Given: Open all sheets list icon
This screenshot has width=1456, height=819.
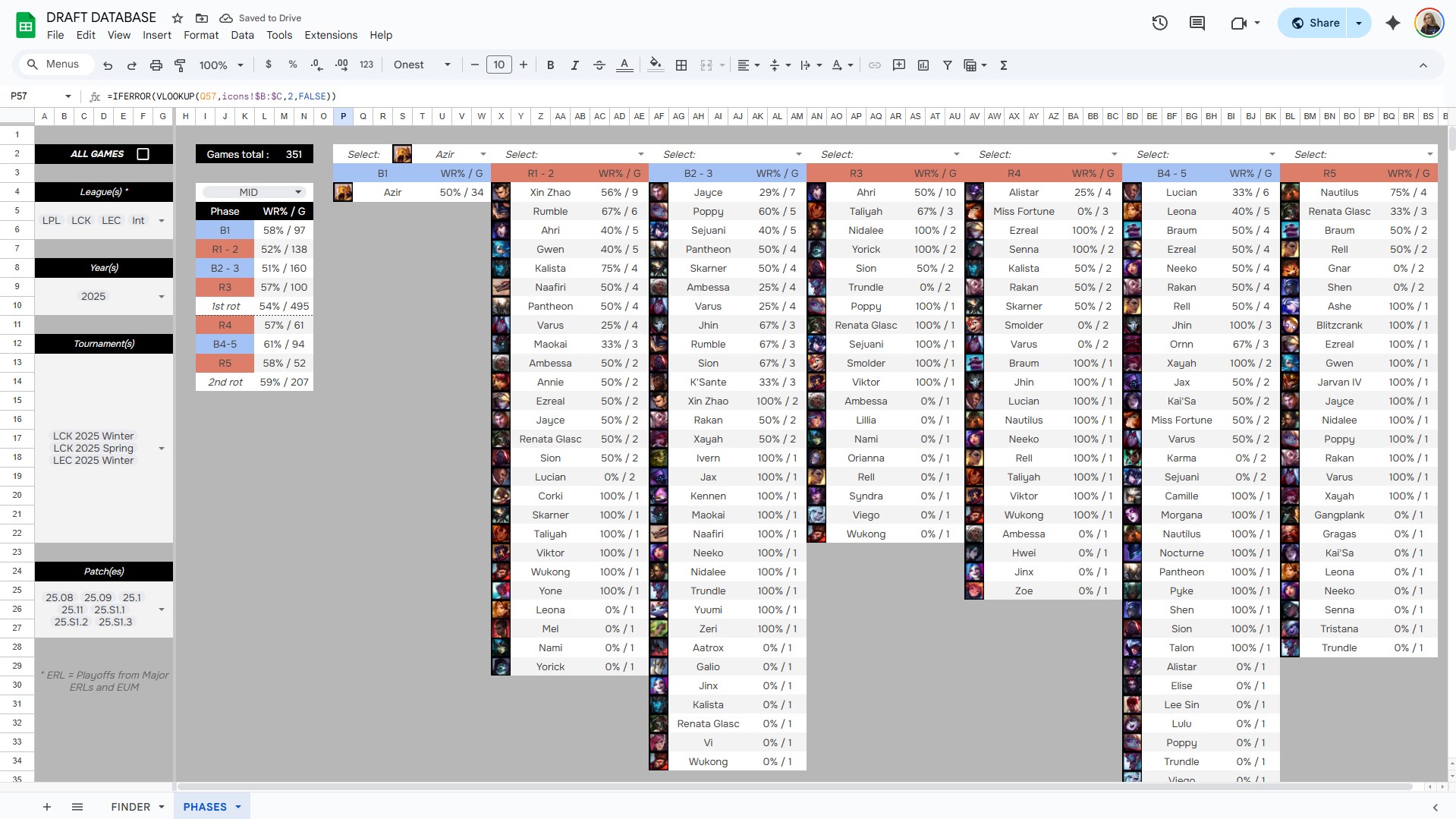Looking at the screenshot, I should point(77,807).
